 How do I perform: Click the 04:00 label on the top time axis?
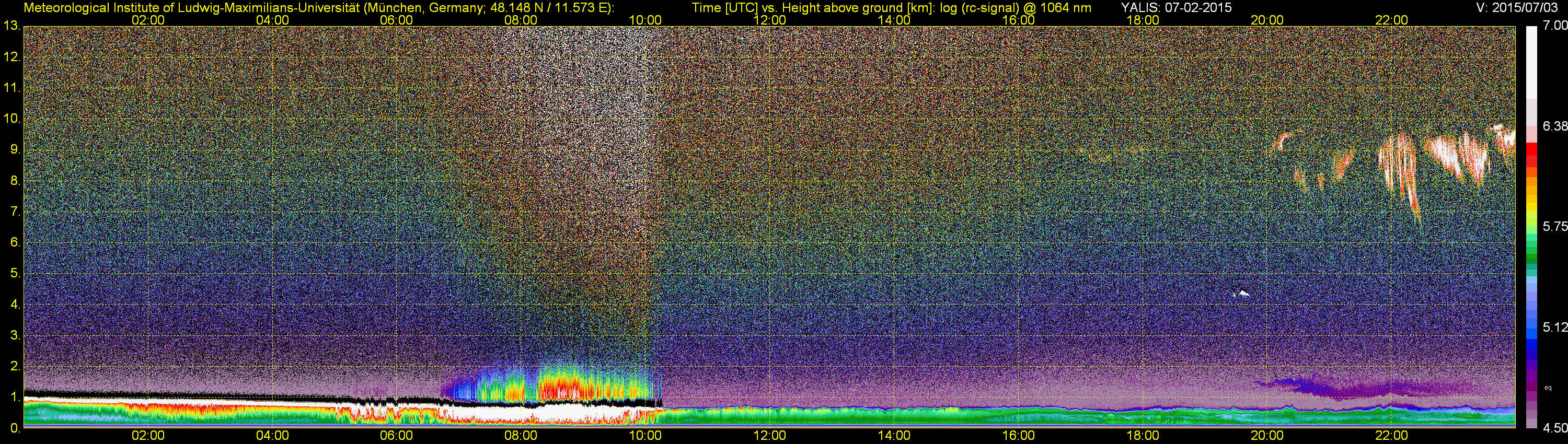(272, 20)
